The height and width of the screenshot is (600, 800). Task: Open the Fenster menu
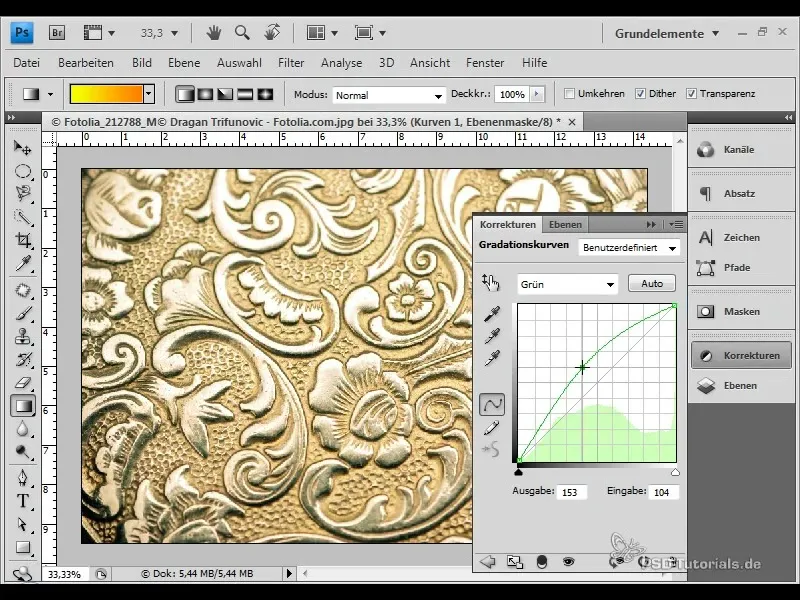tap(485, 63)
